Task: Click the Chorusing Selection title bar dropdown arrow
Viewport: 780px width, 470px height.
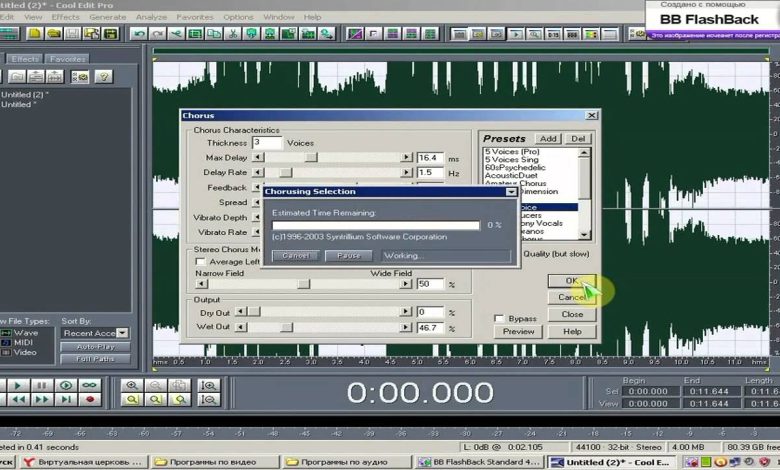Action: click(511, 191)
